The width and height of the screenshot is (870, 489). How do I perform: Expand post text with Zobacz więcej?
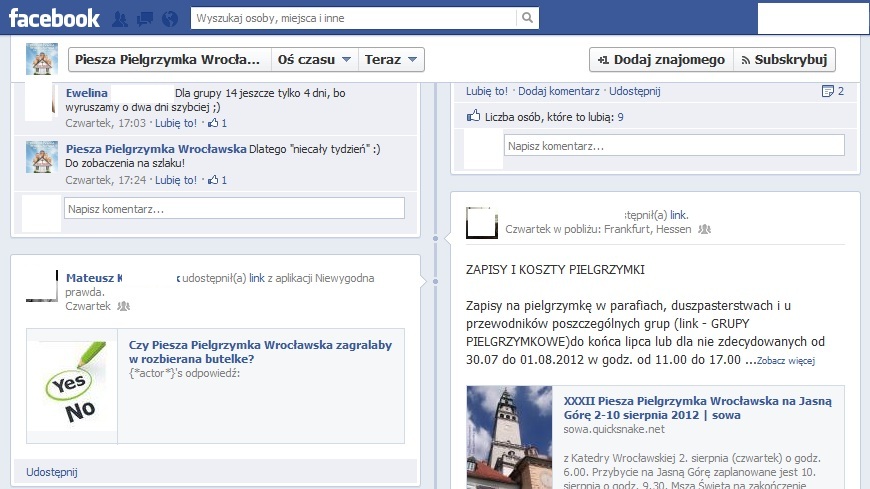click(785, 360)
